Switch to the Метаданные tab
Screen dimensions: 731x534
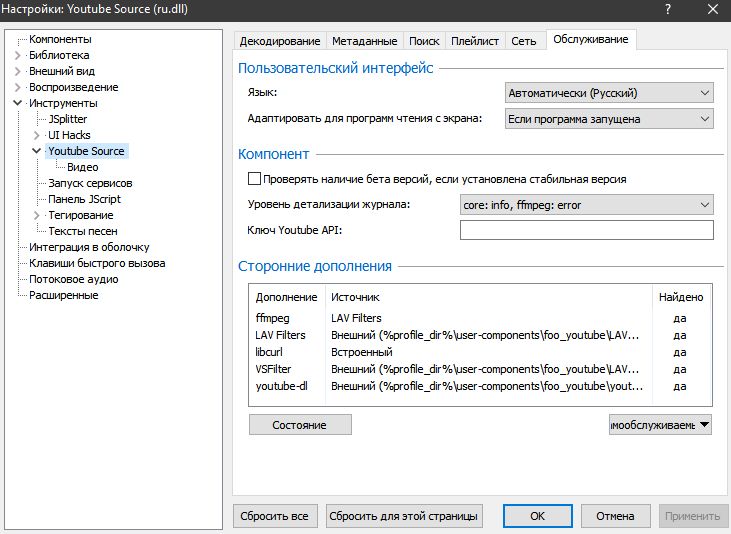pyautogui.click(x=365, y=41)
